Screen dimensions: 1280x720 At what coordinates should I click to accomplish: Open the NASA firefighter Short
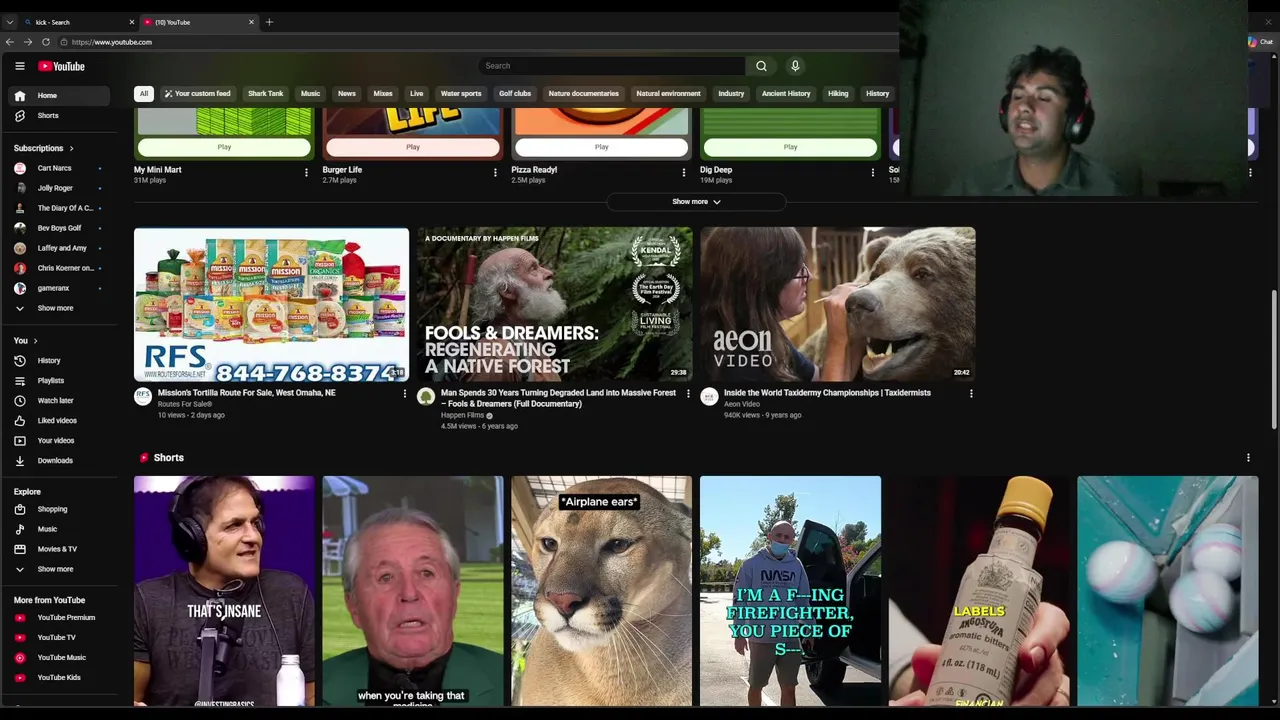click(x=790, y=591)
